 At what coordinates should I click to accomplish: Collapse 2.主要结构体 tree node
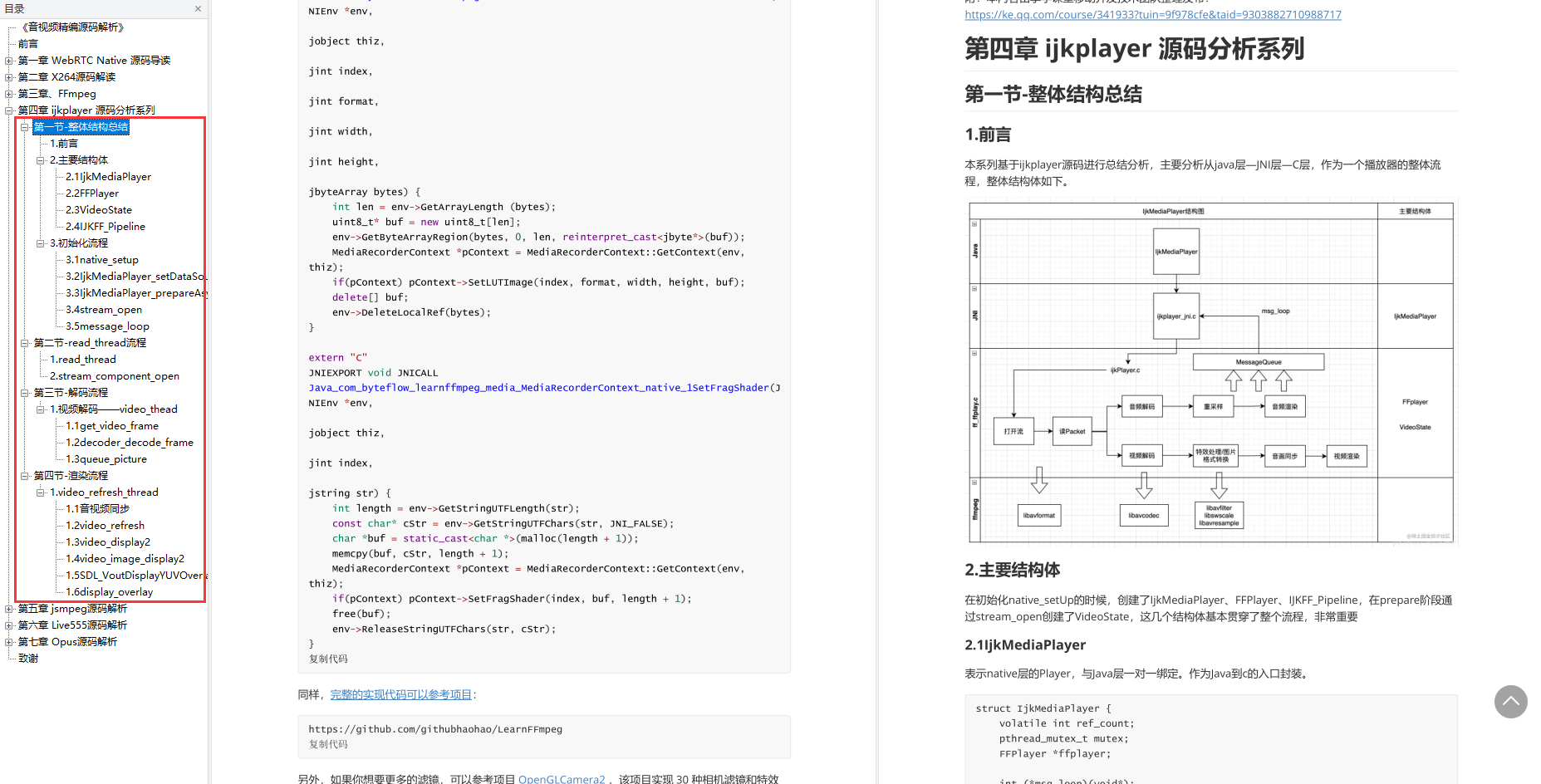(41, 160)
